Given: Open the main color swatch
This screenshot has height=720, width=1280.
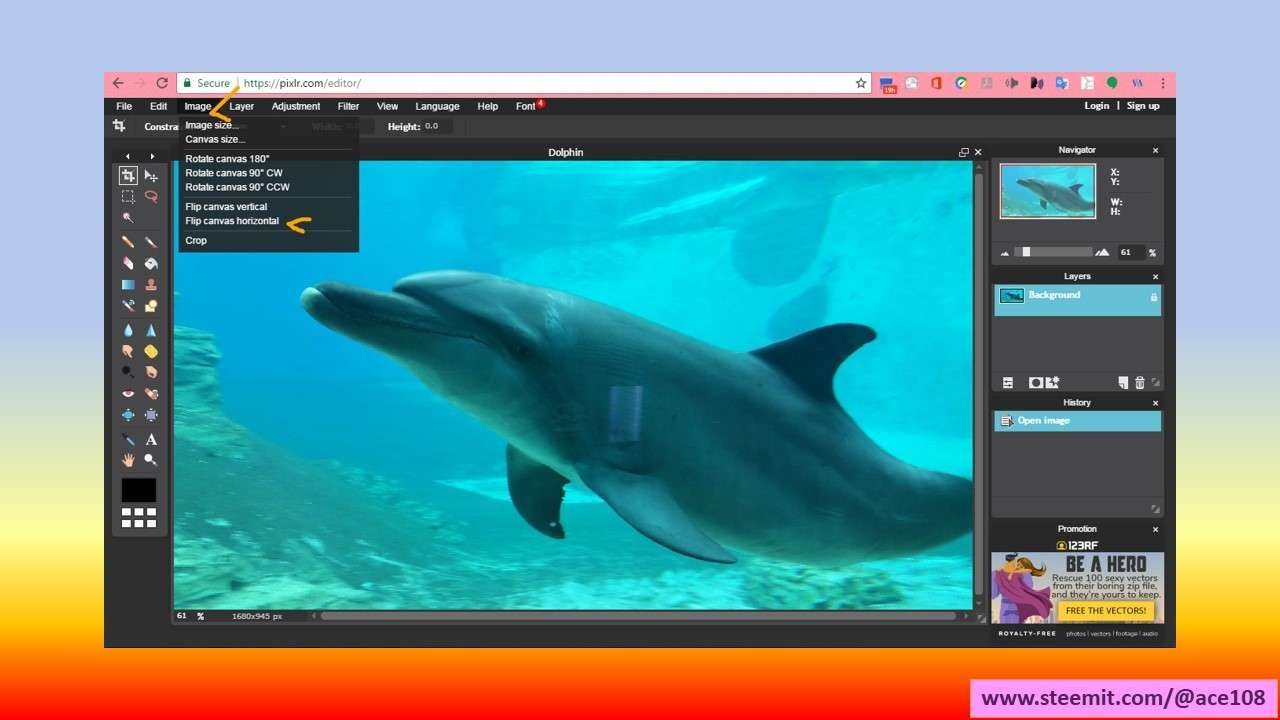Looking at the screenshot, I should click(x=139, y=490).
